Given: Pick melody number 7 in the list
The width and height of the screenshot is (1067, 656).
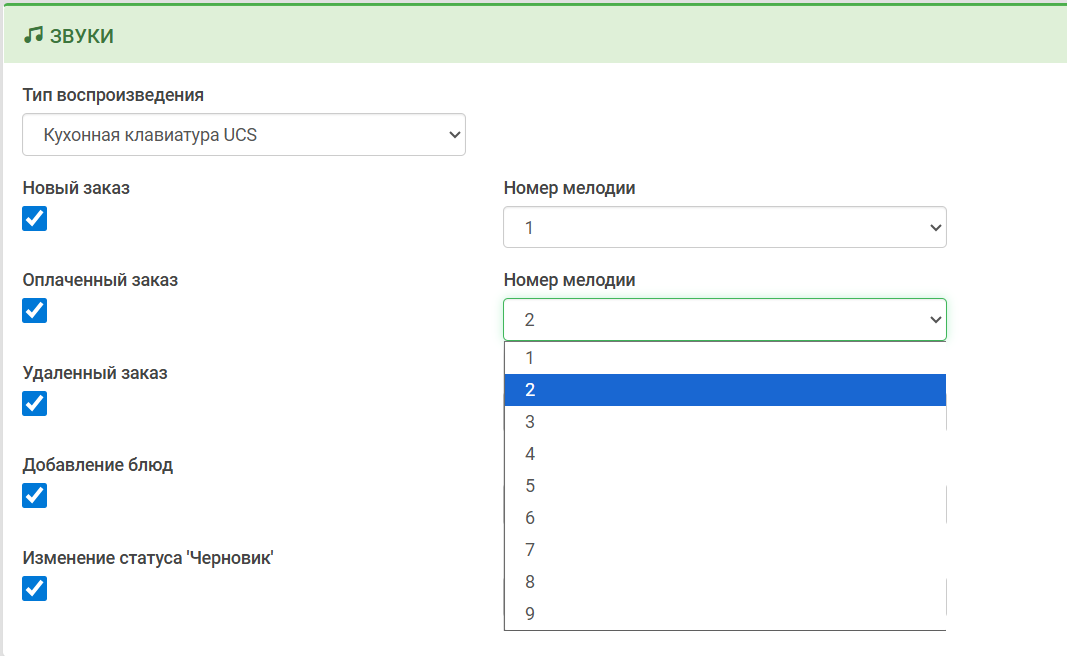Looking at the screenshot, I should 724,550.
